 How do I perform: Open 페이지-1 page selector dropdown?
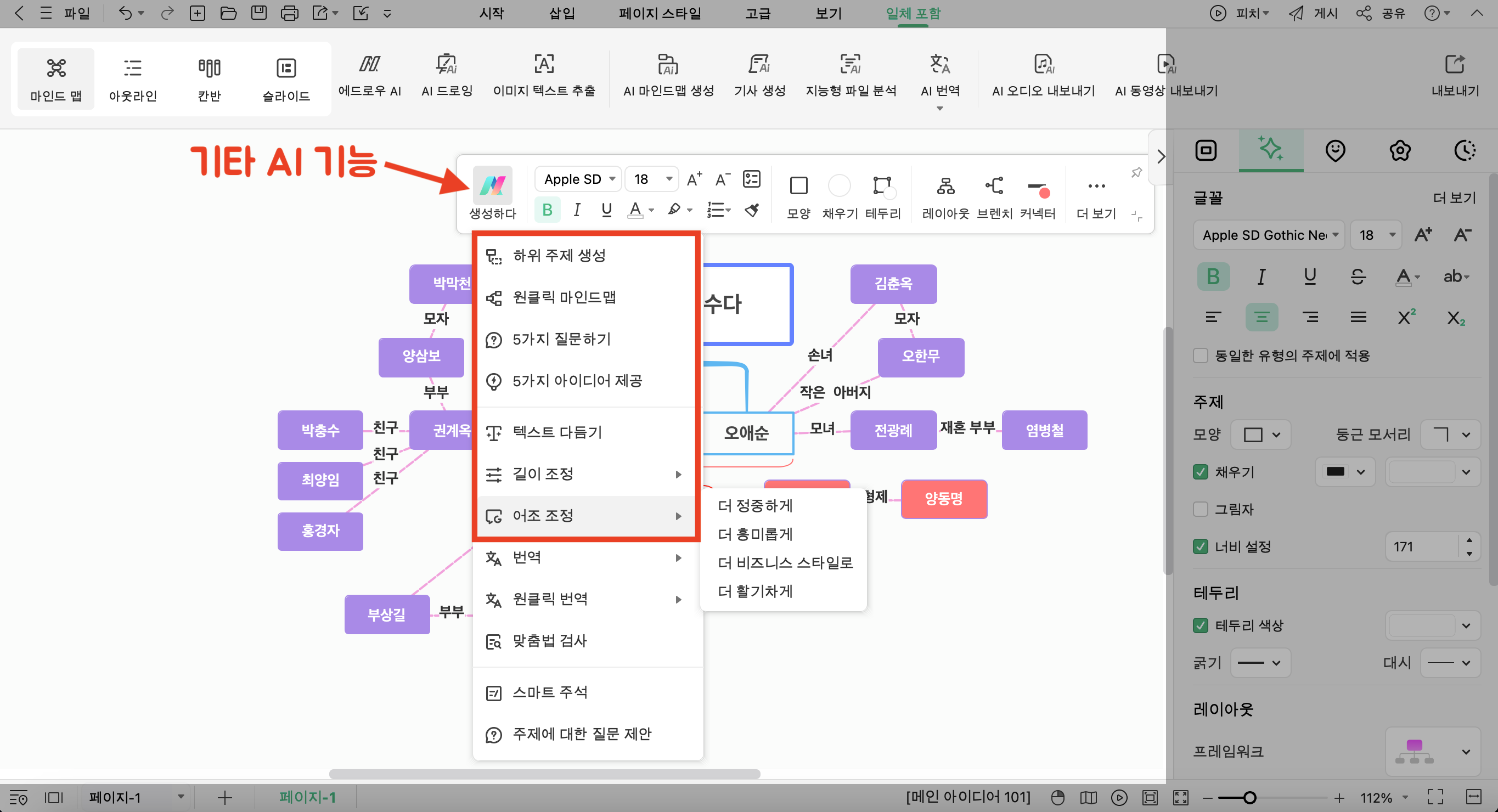point(136,798)
